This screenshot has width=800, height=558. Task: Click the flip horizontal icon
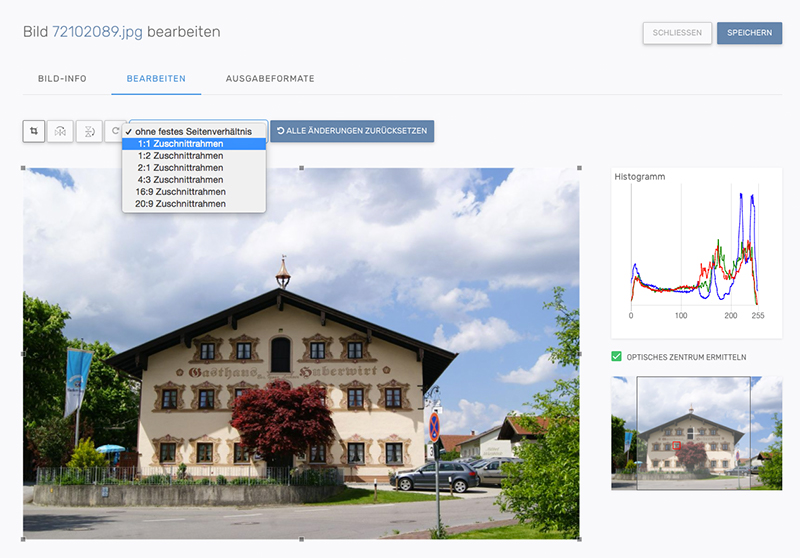click(x=60, y=131)
